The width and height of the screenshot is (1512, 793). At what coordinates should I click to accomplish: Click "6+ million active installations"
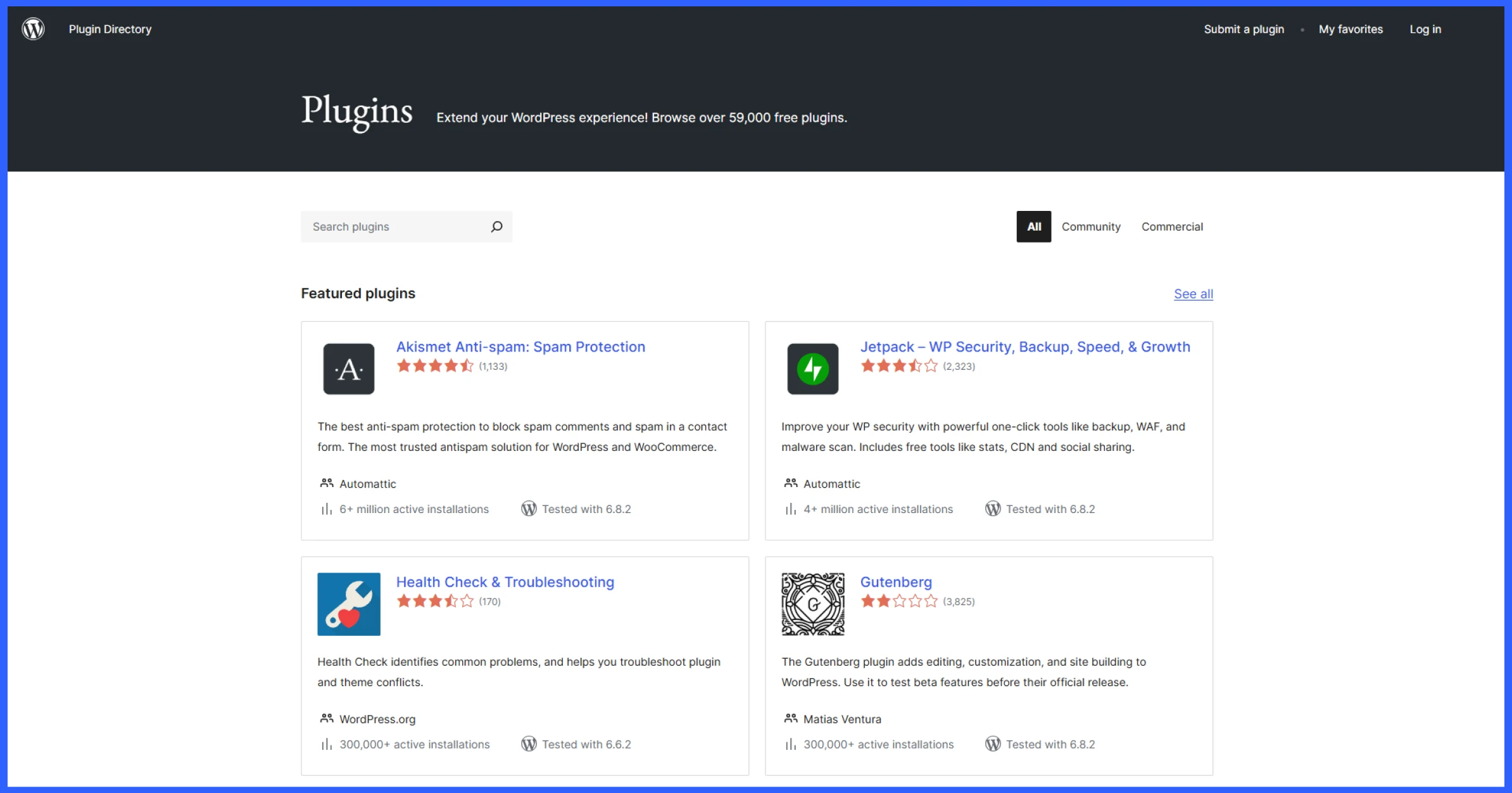click(x=414, y=509)
